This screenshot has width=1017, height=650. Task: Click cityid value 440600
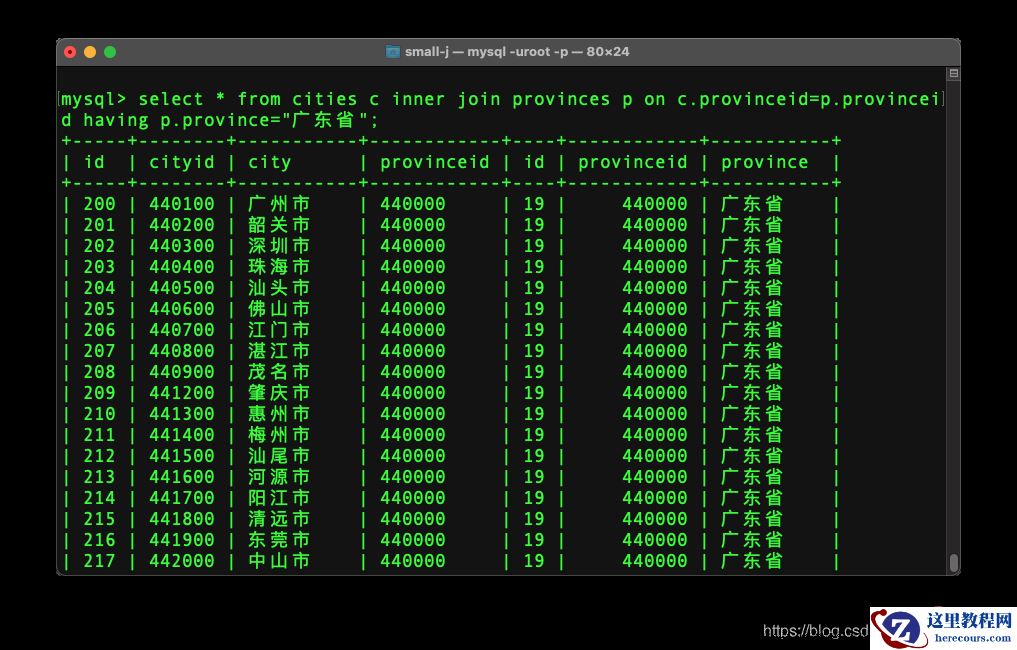pos(182,309)
